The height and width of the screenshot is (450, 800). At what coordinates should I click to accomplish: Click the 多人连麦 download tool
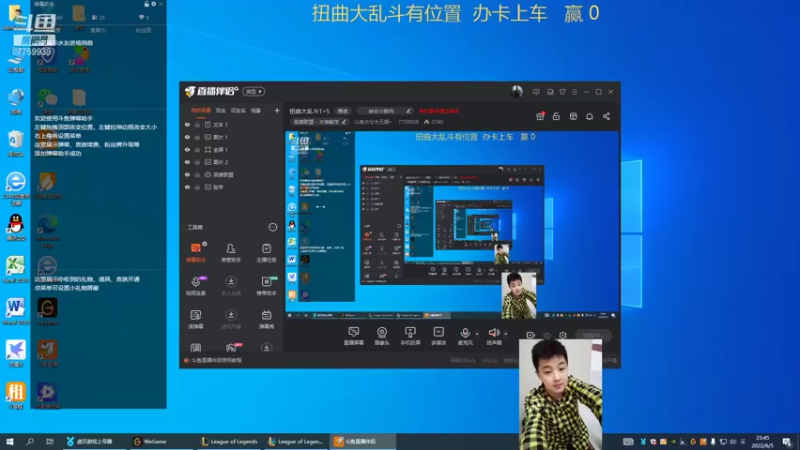231,286
